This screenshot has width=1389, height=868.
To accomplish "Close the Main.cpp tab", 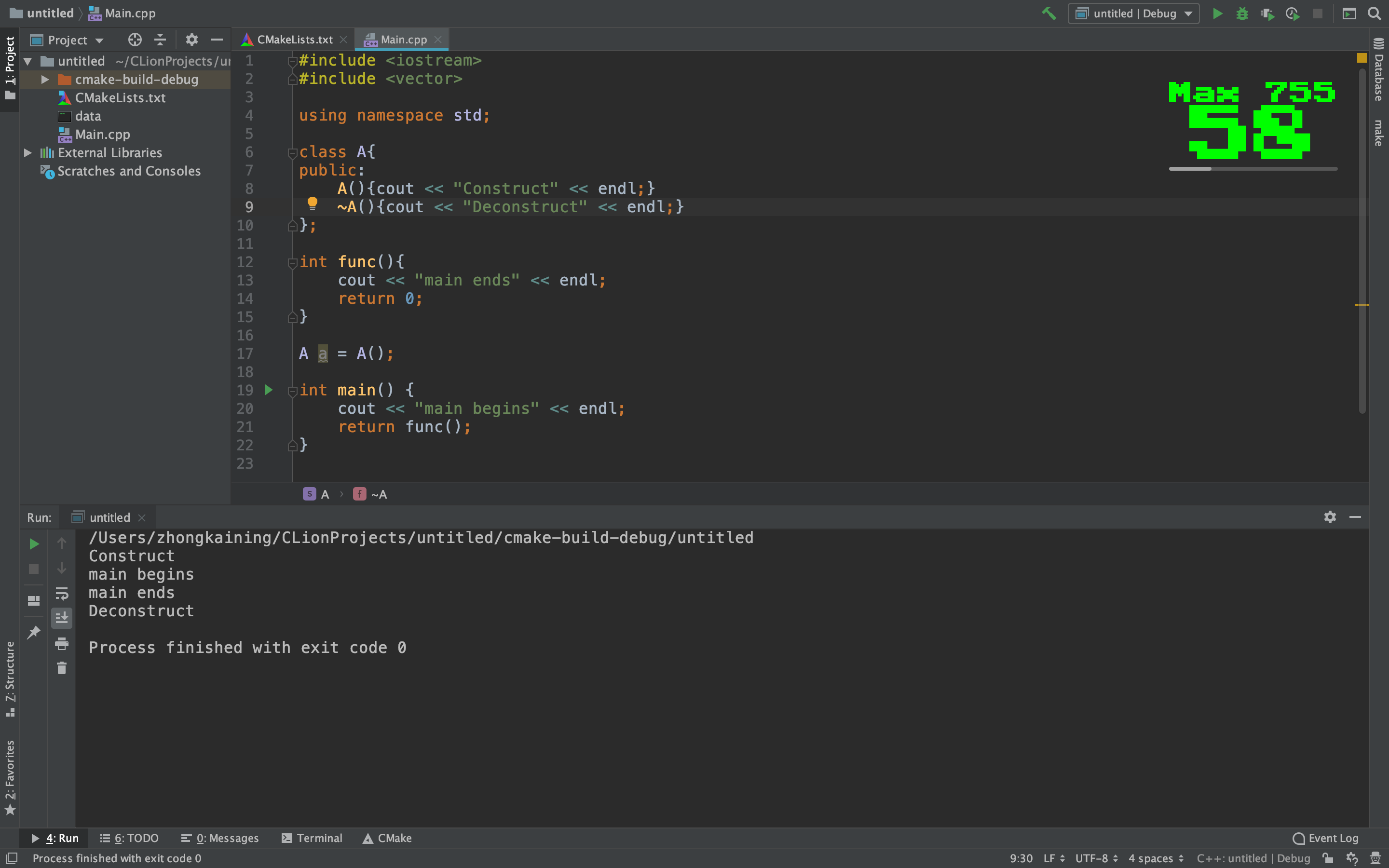I will [x=438, y=40].
